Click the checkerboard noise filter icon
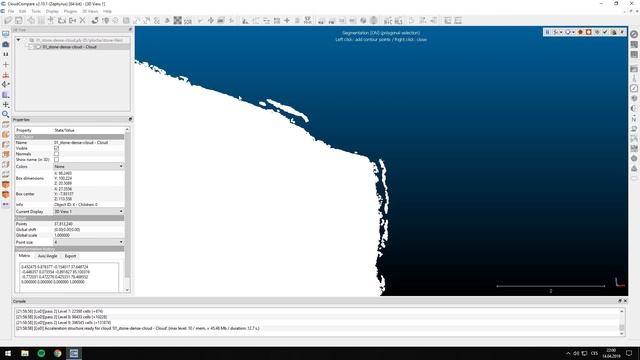Viewport: 640px width, 360px height. (178, 20)
